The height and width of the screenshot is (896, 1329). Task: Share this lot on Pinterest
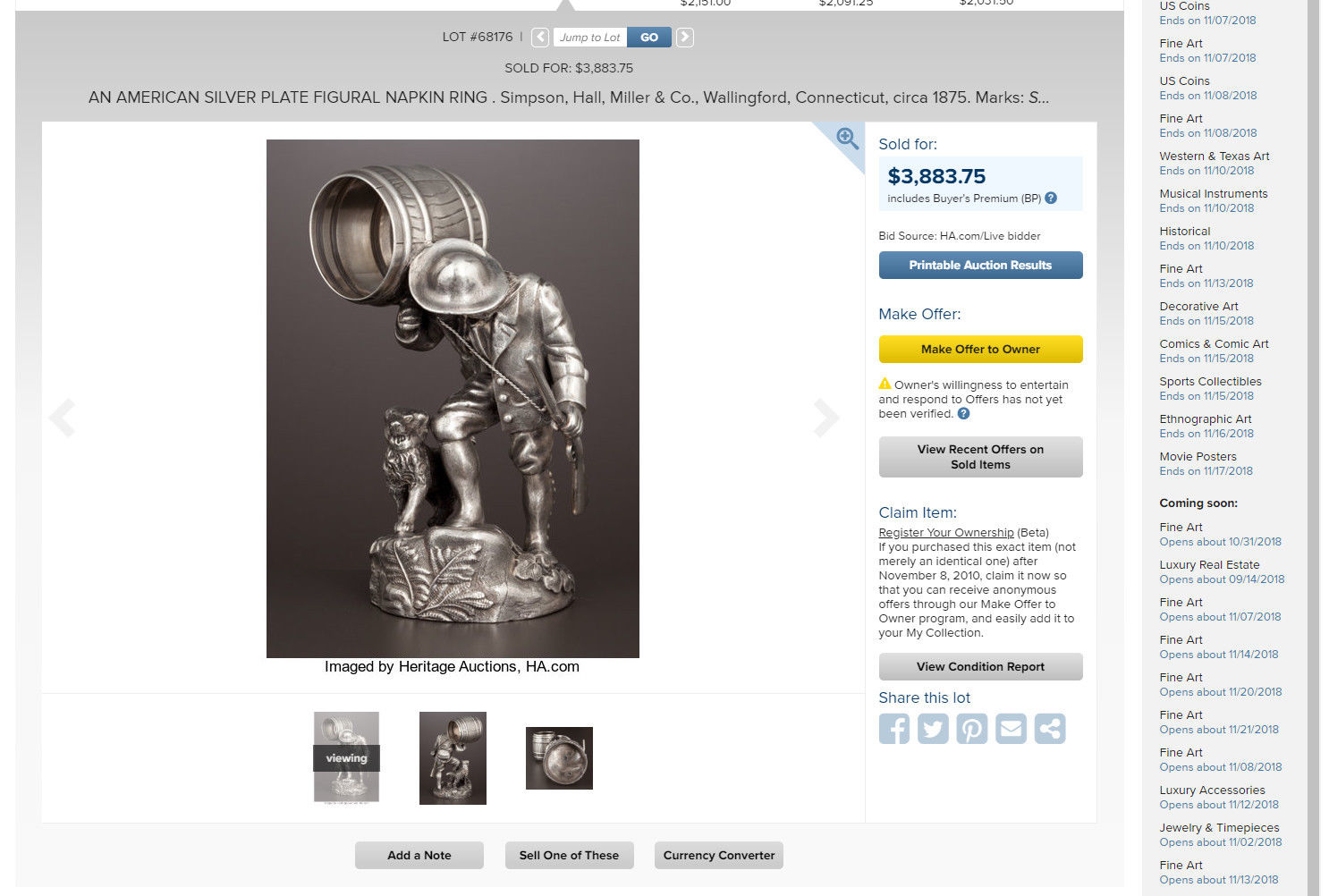972,729
